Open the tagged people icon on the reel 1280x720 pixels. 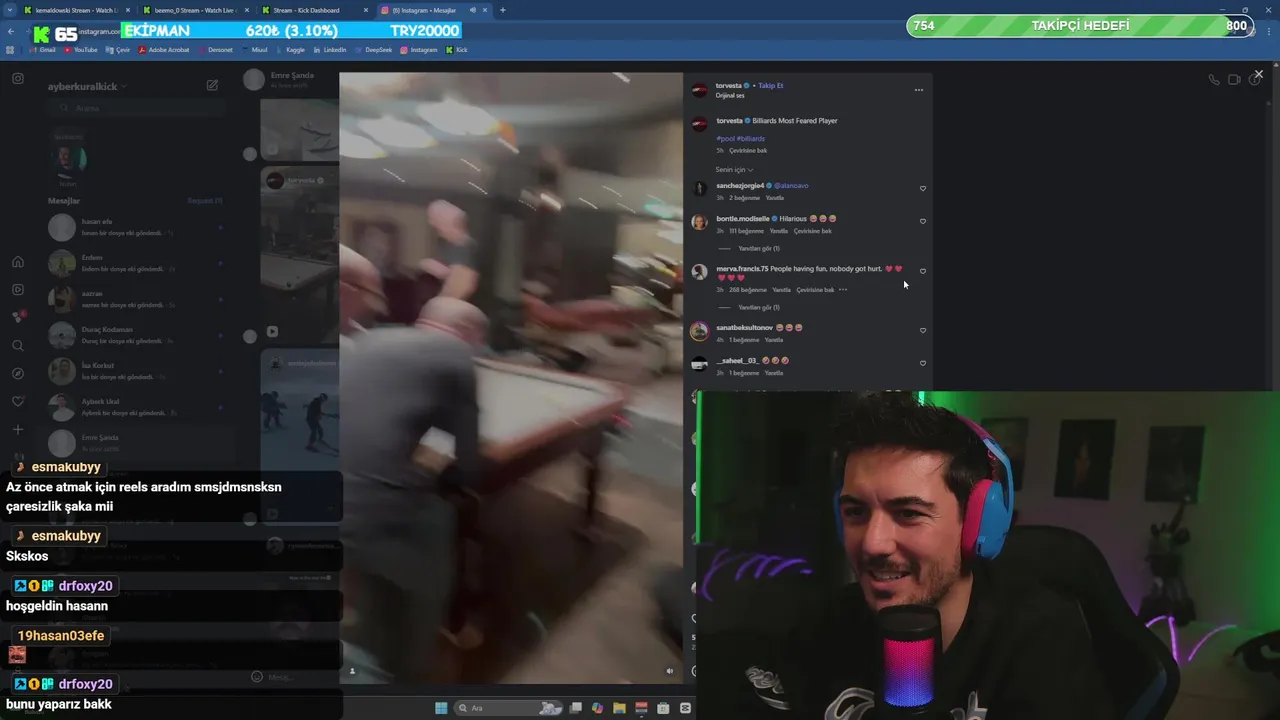coord(352,671)
